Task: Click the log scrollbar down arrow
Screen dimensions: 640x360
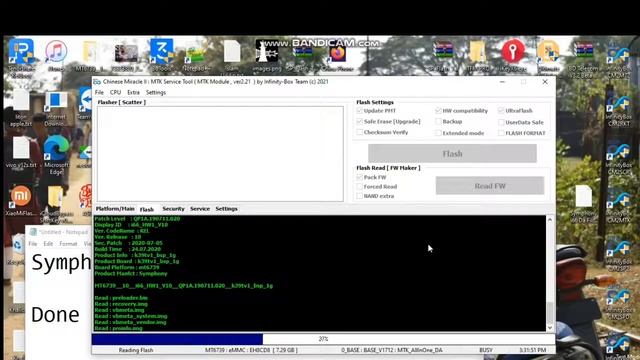Action: [x=550, y=327]
